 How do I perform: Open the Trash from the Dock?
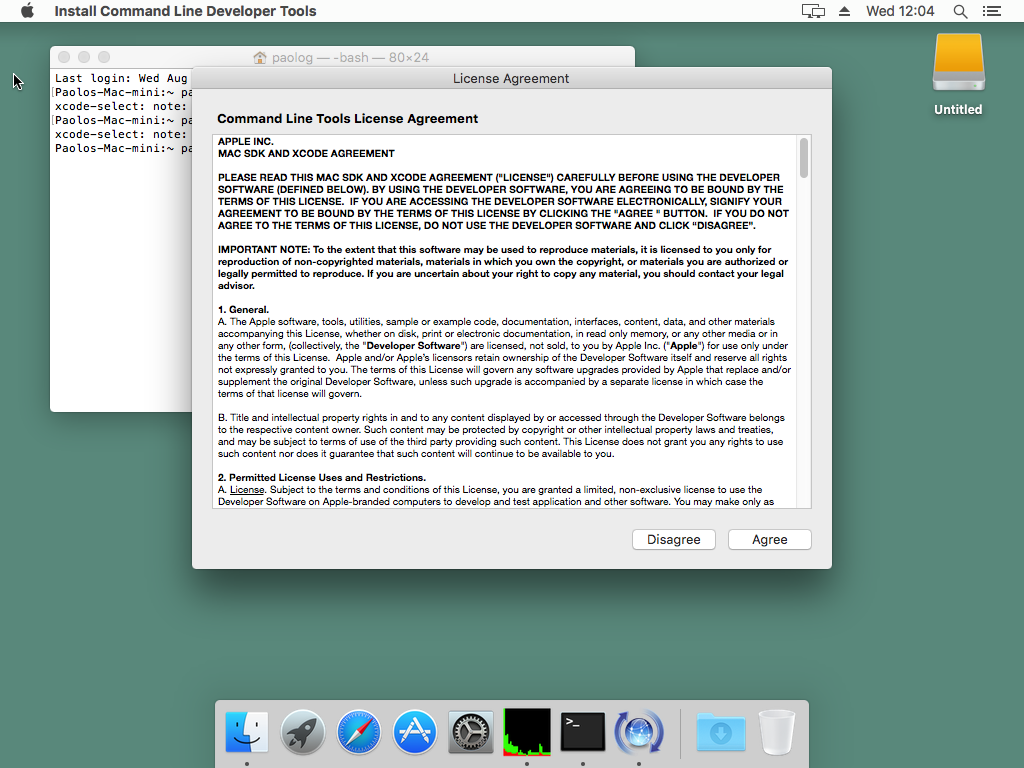pos(776,732)
